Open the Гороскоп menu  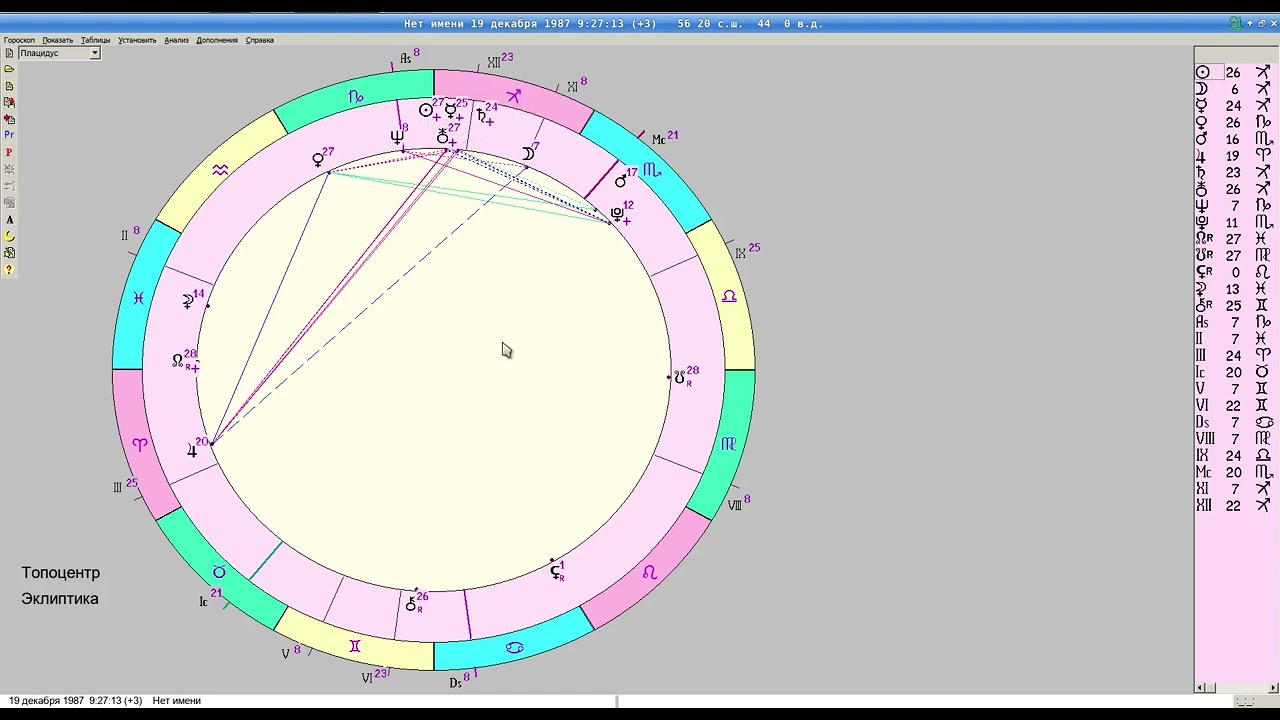tap(19, 40)
